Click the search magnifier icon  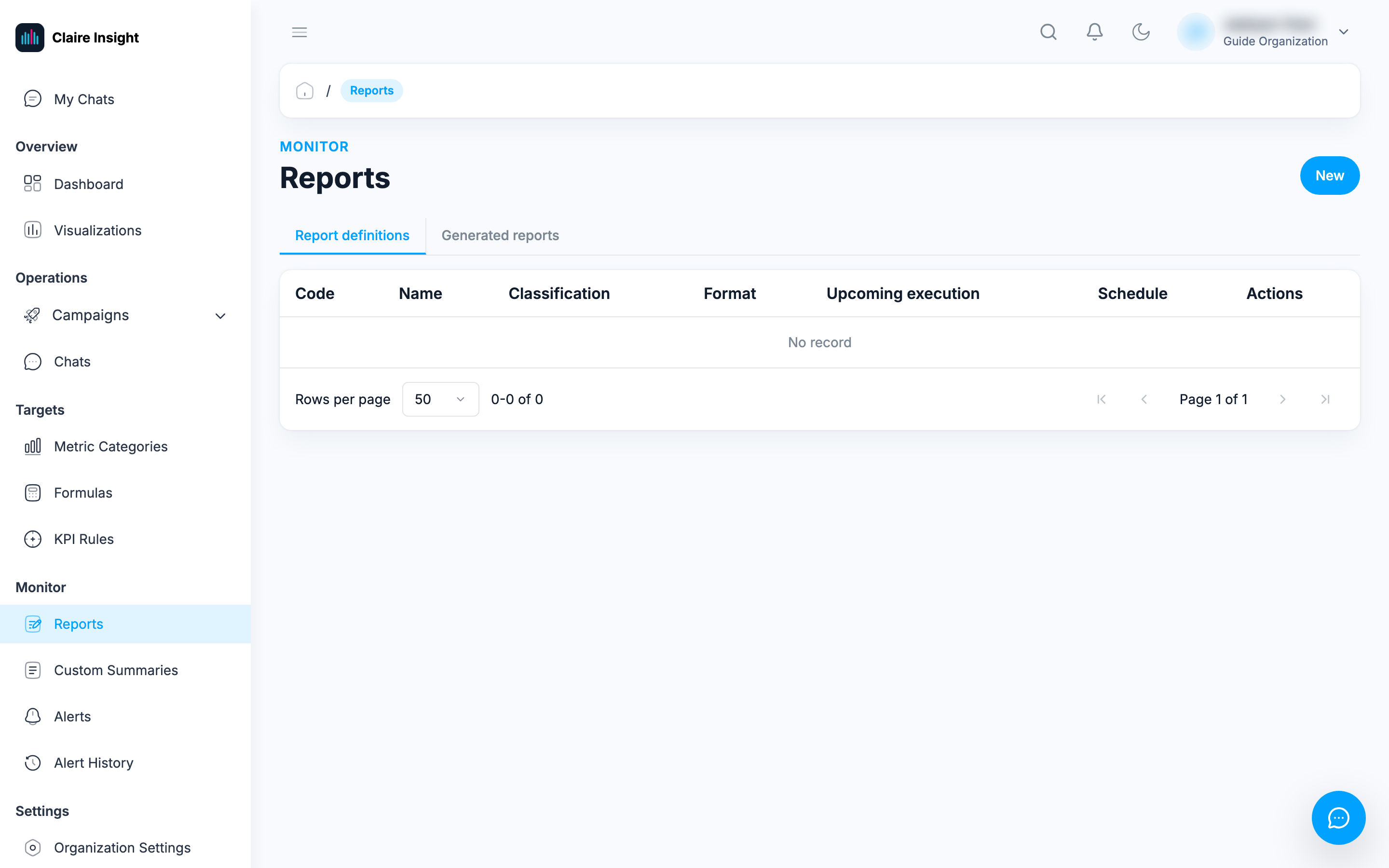click(1048, 32)
